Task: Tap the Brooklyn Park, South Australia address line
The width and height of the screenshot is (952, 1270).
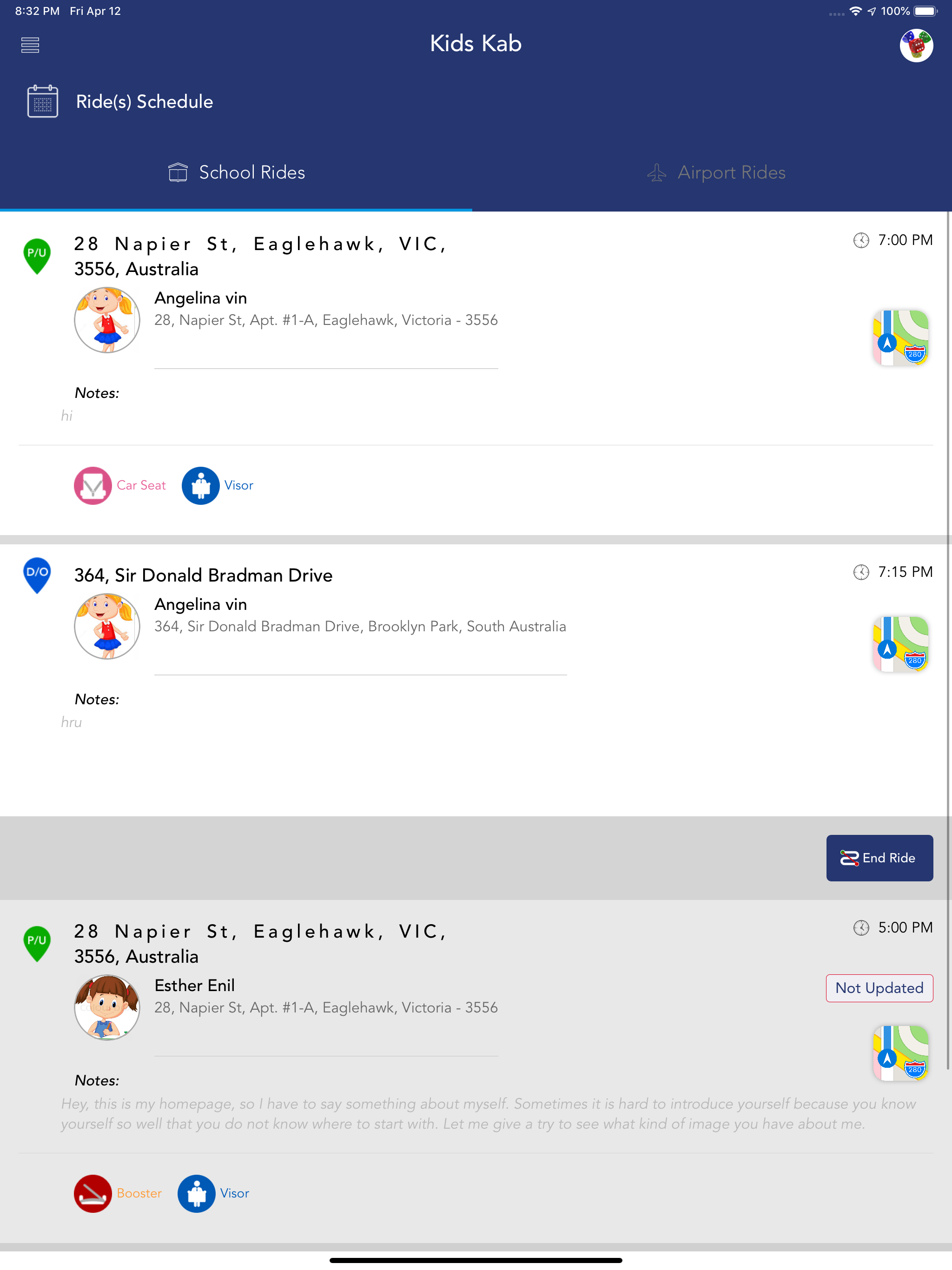Action: pos(360,626)
